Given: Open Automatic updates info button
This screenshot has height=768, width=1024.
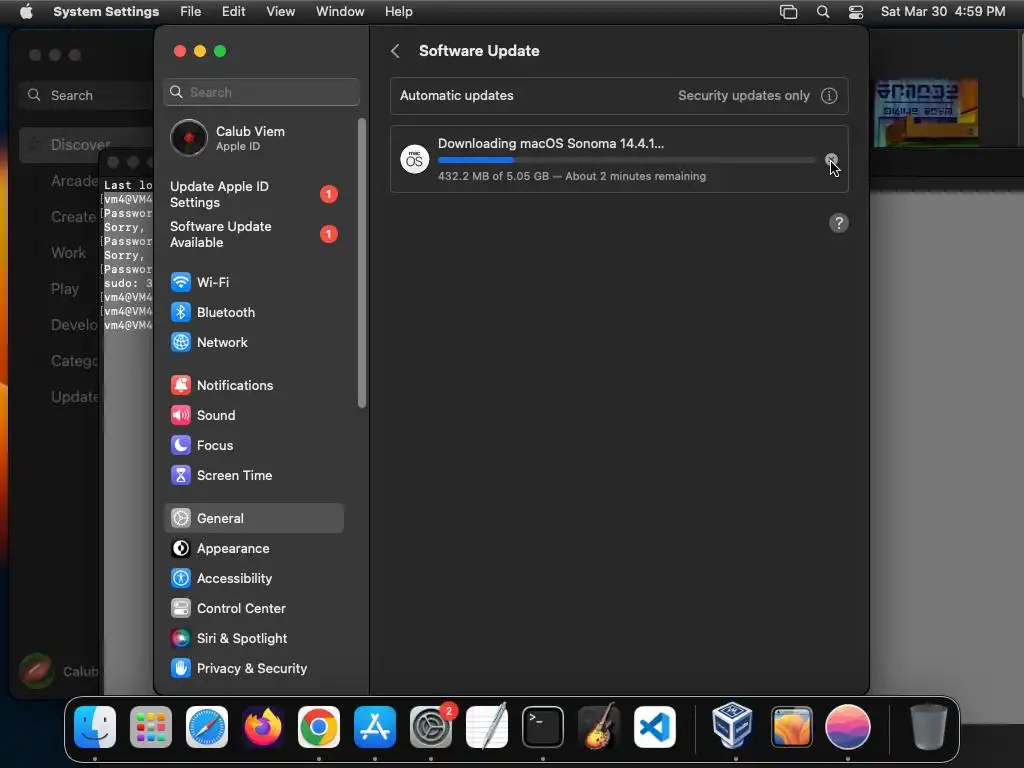Looking at the screenshot, I should [829, 95].
